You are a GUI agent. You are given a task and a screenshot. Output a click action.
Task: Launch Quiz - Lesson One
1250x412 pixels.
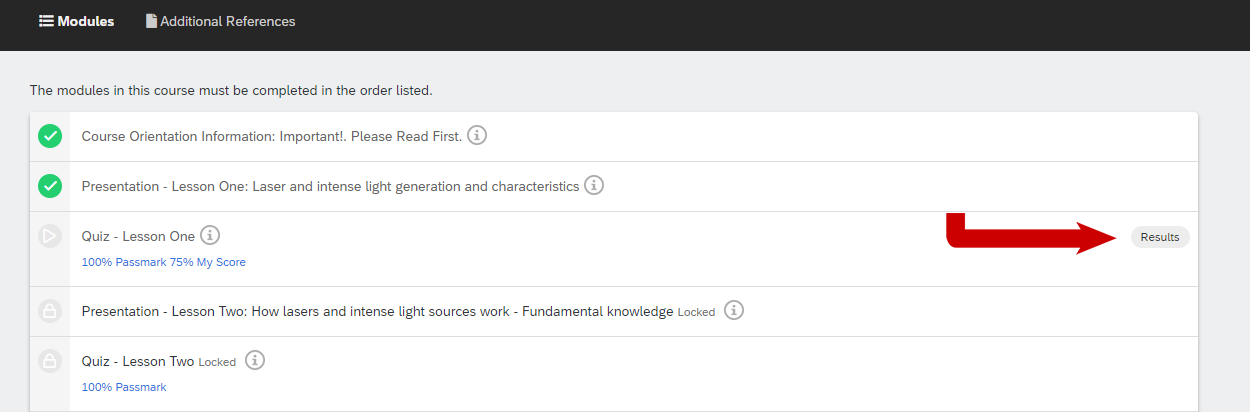[138, 236]
